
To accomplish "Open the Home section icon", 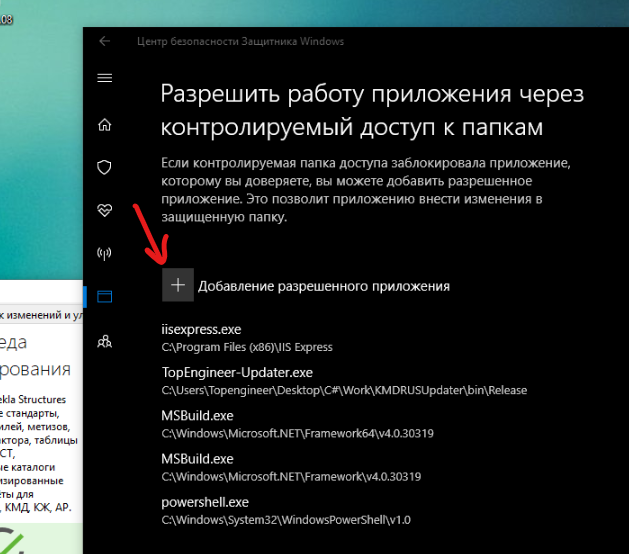I will point(104,125).
